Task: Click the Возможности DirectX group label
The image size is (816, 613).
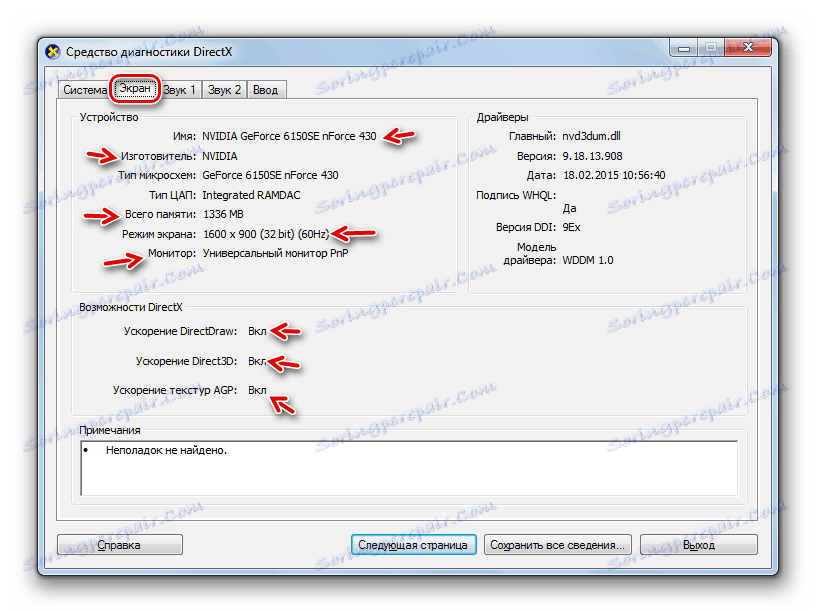Action: point(131,307)
